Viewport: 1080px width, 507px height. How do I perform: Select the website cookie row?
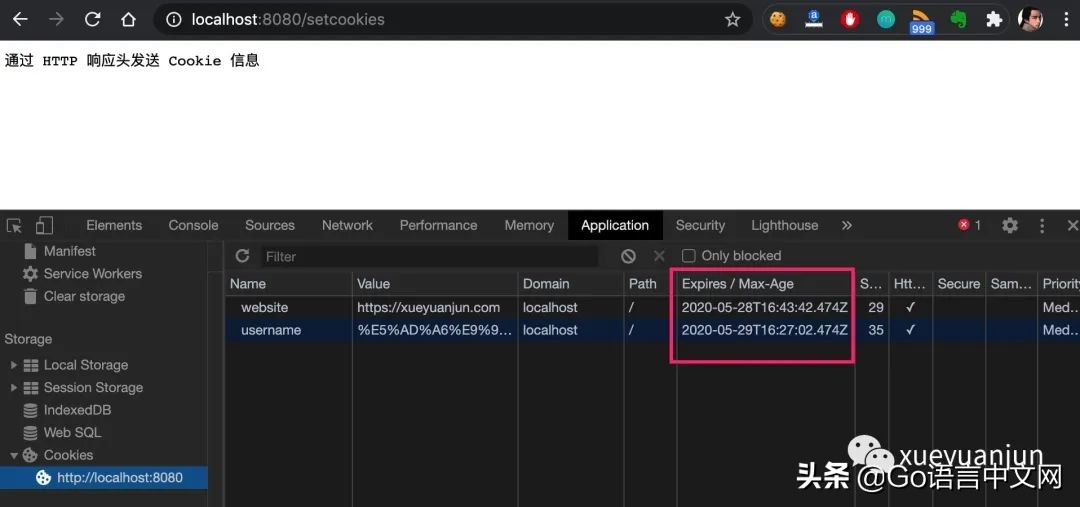pyautogui.click(x=652, y=308)
